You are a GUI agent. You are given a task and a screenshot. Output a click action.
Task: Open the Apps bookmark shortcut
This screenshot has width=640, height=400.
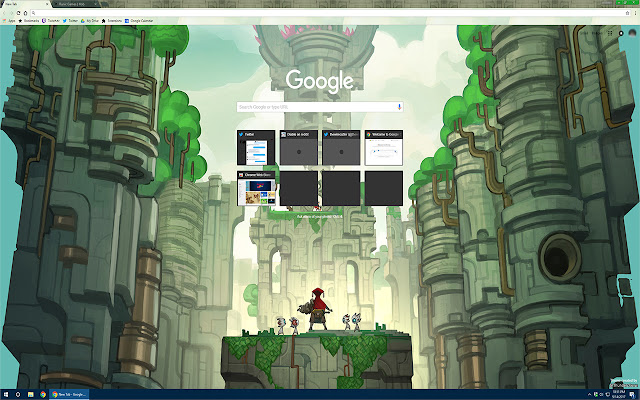[9, 20]
